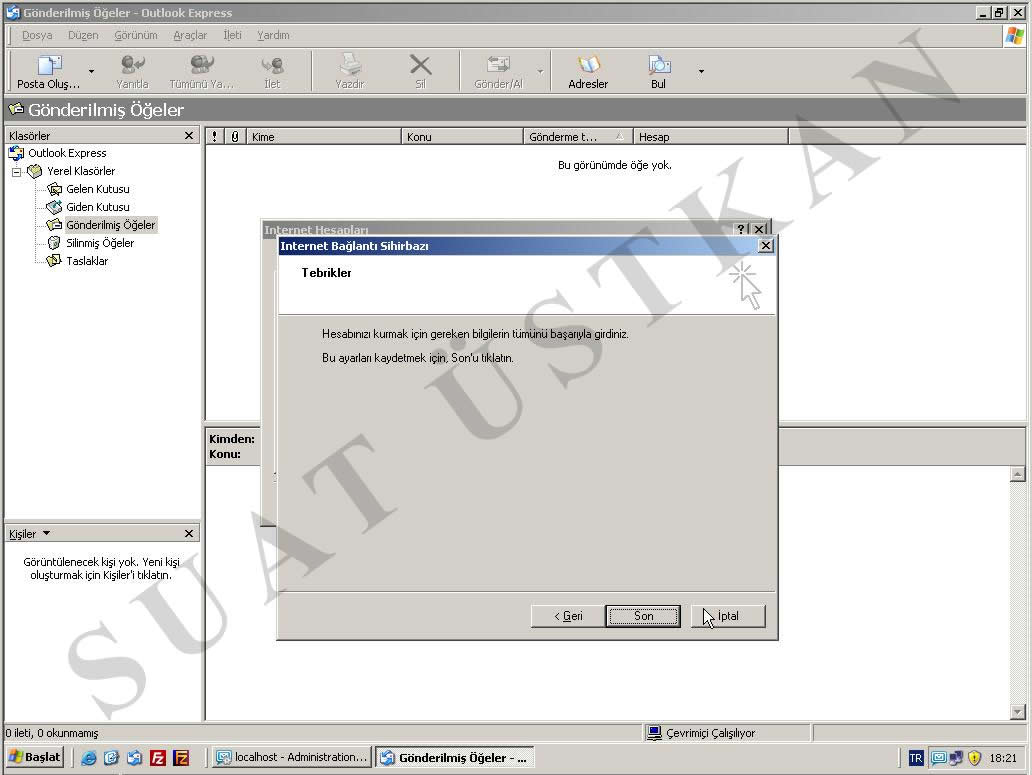Click the Yazdır printer icon
Screen dimensions: 1032x775
click(349, 71)
